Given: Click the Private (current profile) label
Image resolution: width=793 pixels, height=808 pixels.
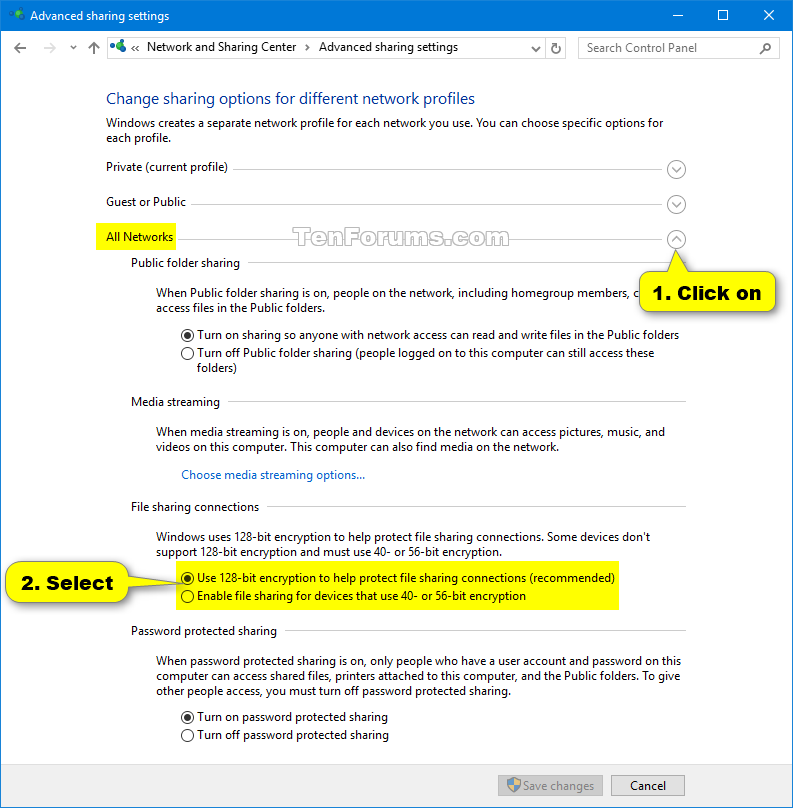Looking at the screenshot, I should [x=166, y=167].
